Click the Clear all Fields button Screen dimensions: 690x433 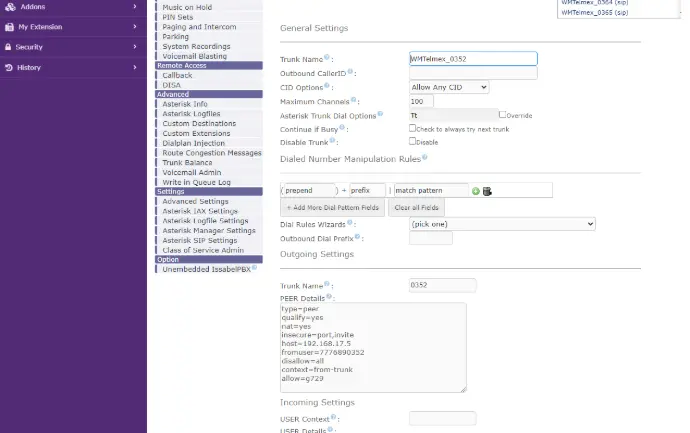[x=416, y=207]
